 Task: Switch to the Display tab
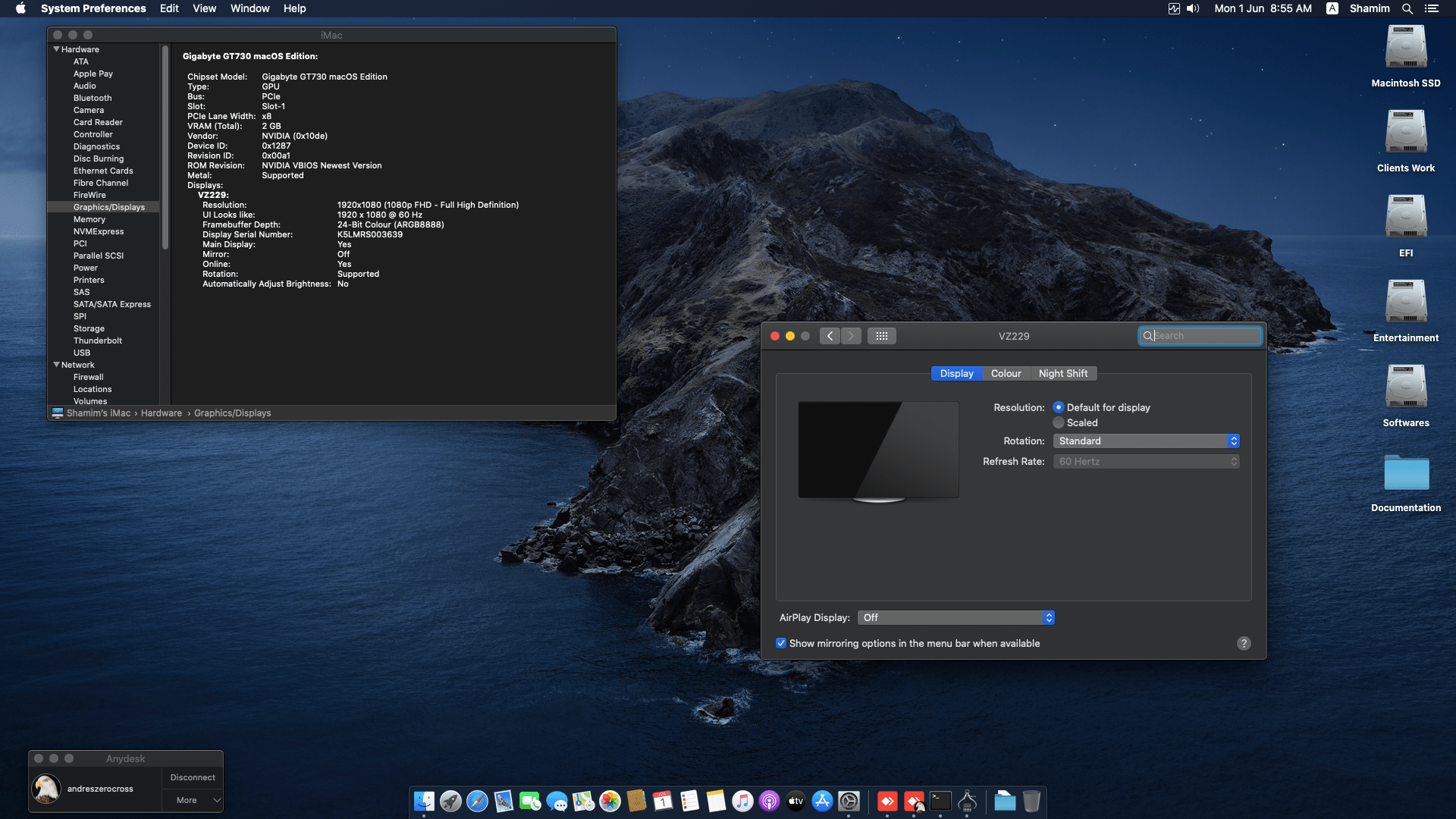[956, 373]
